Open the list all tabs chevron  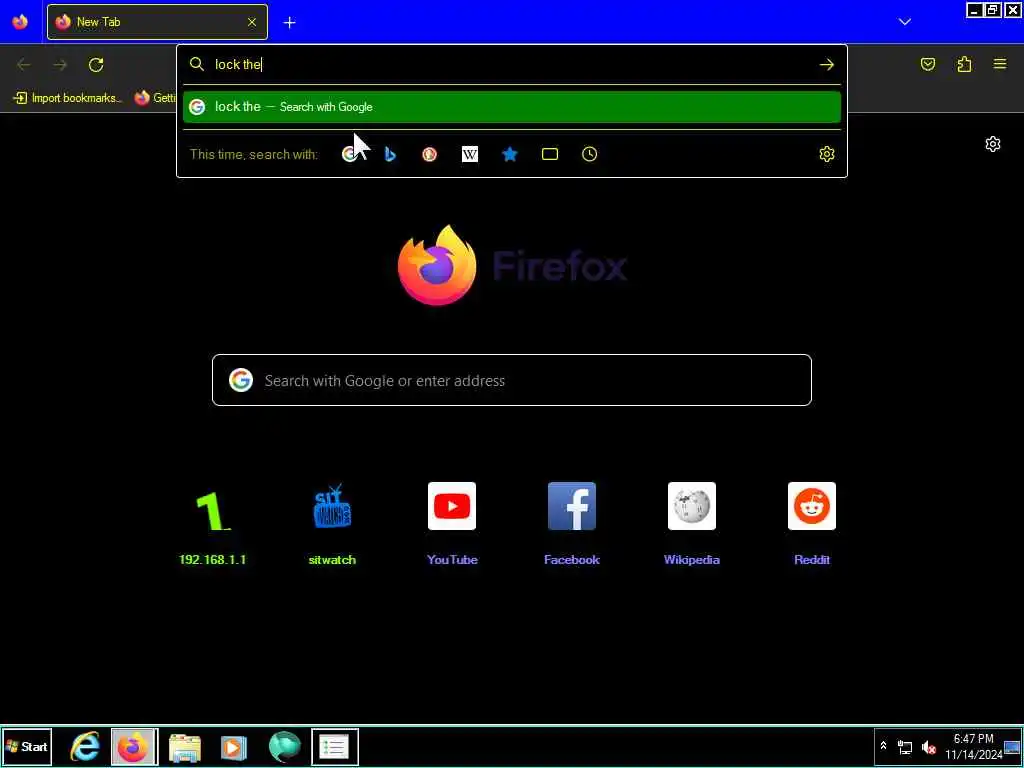click(904, 22)
